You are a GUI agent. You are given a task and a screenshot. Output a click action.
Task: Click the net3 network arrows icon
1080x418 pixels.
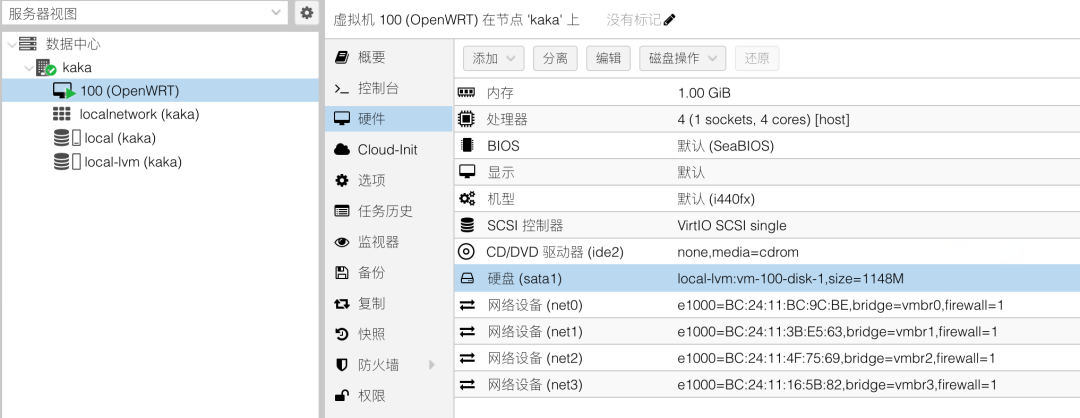pyautogui.click(x=467, y=385)
